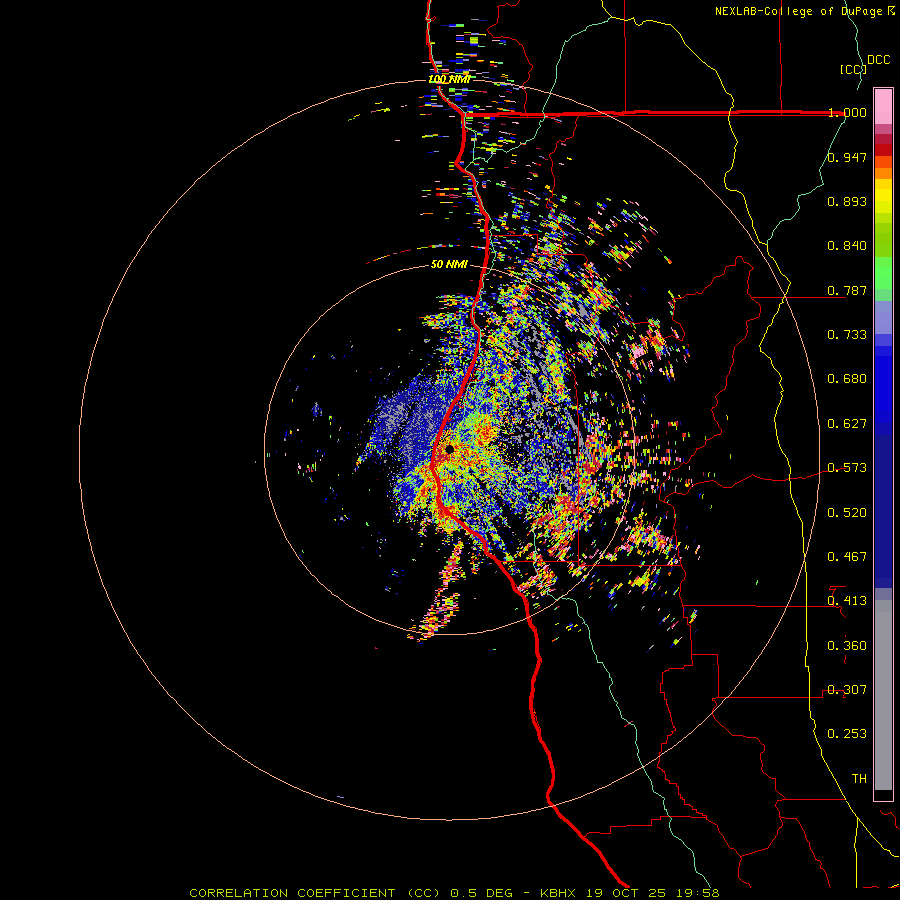Select the 0.627 legend value
This screenshot has height=900, width=900.
click(847, 424)
